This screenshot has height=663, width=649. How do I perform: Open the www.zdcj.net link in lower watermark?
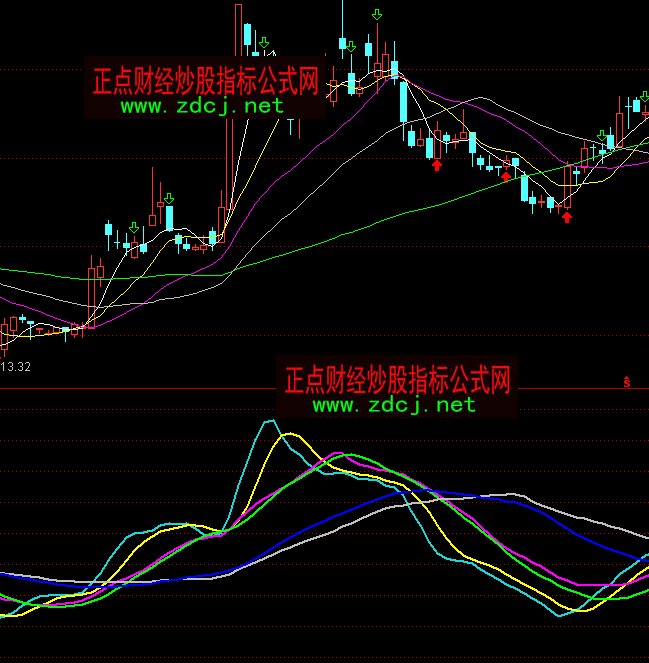pyautogui.click(x=394, y=405)
